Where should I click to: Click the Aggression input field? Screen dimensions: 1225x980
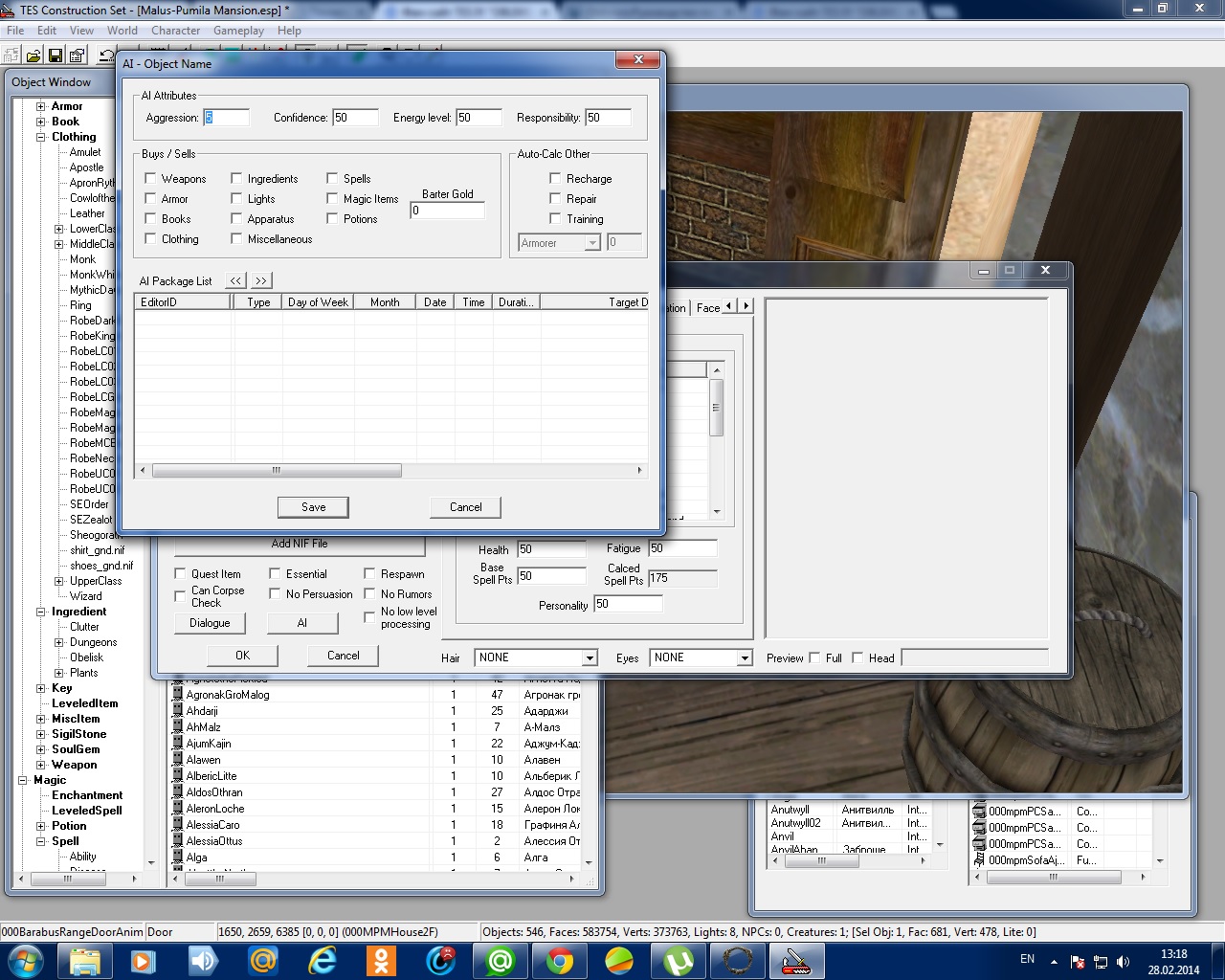[x=226, y=118]
